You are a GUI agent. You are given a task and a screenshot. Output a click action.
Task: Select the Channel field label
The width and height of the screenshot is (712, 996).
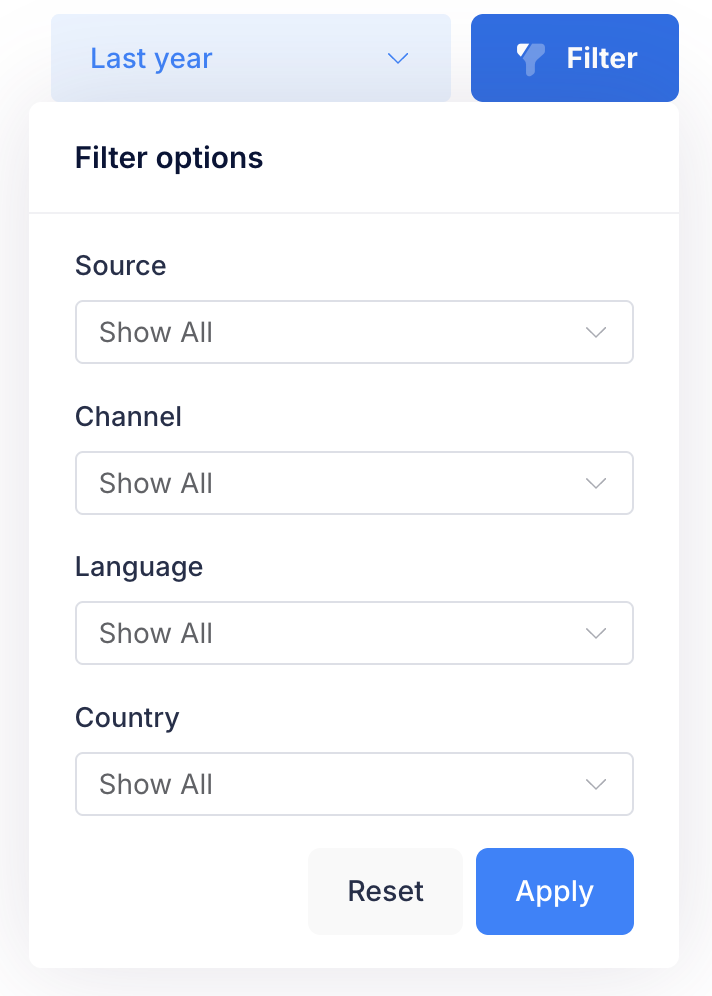128,417
